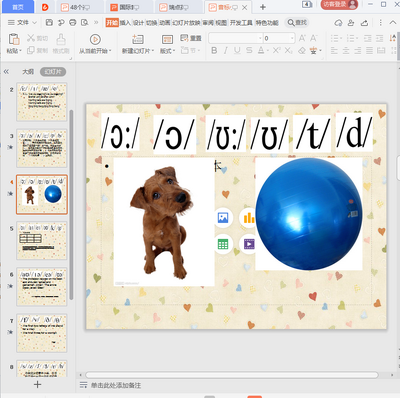Toggle Underline formatting
Viewport: 400px width, 398px height.
coord(237,51)
